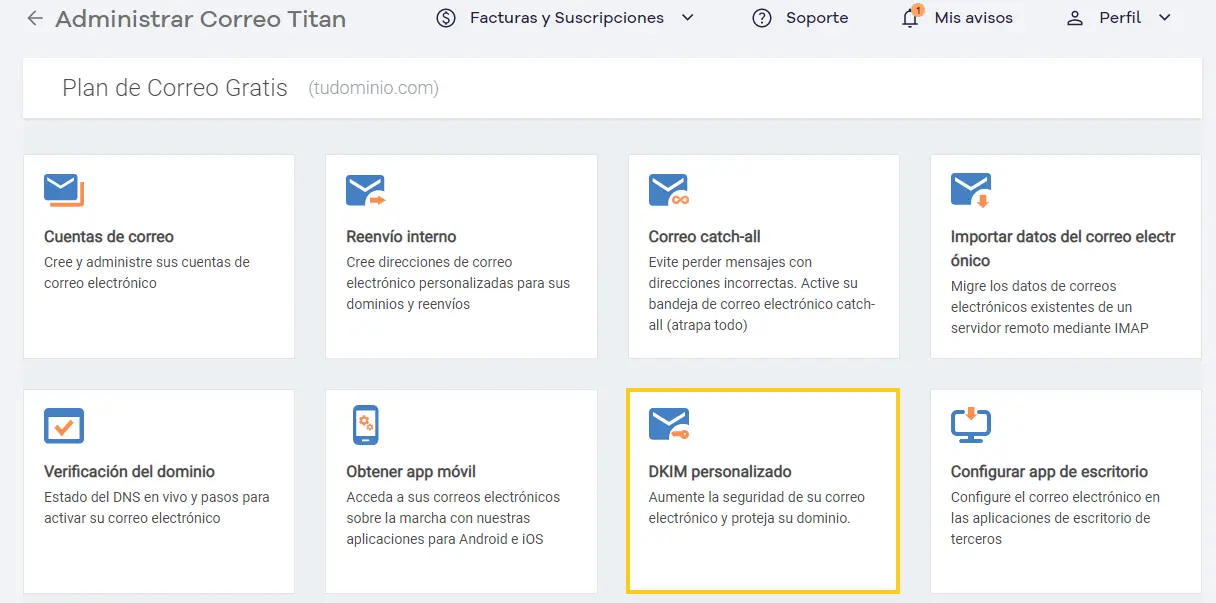Click the (tudominio.com) domain text

coord(373,88)
